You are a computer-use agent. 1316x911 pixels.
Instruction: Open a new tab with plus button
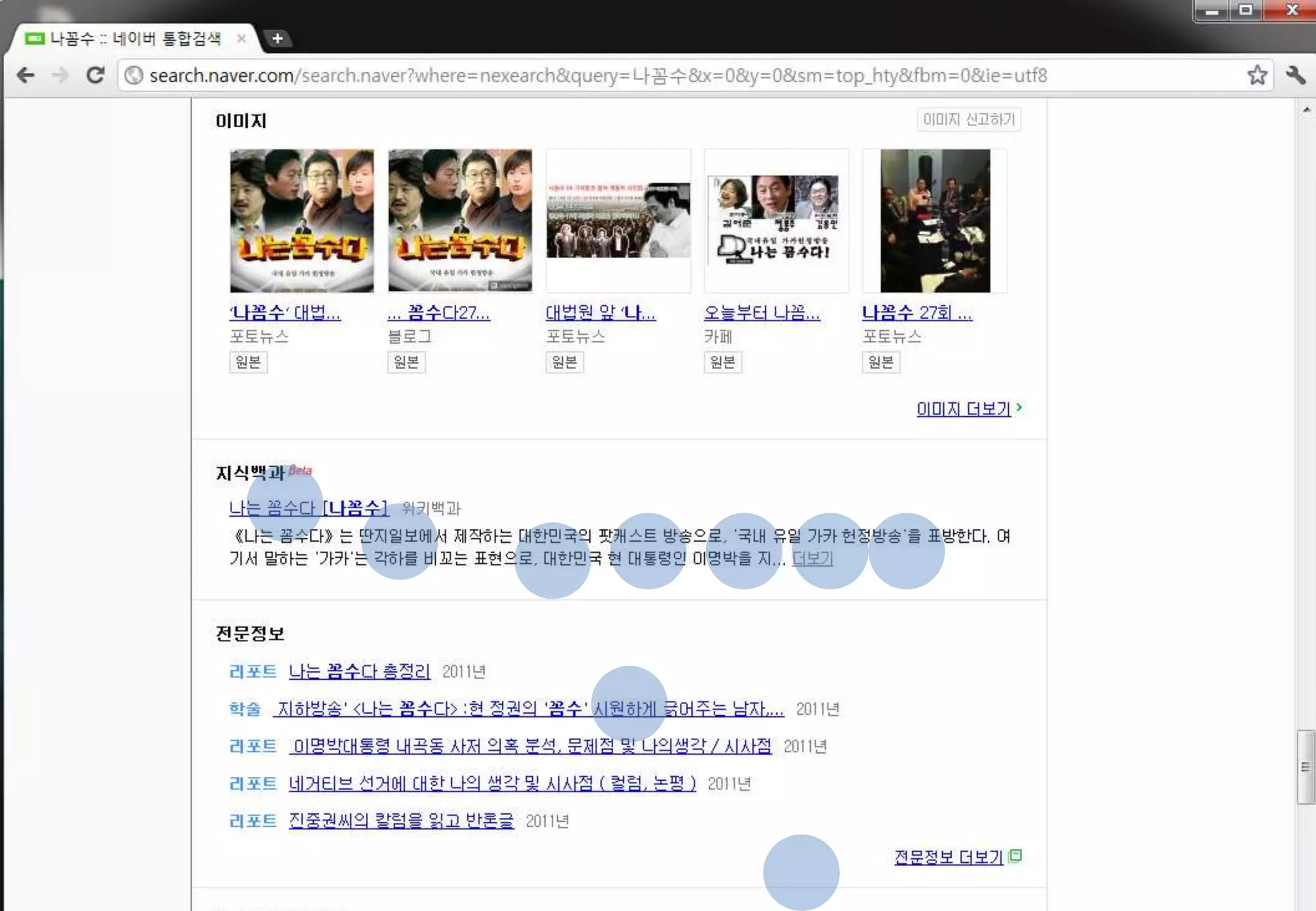pos(278,39)
